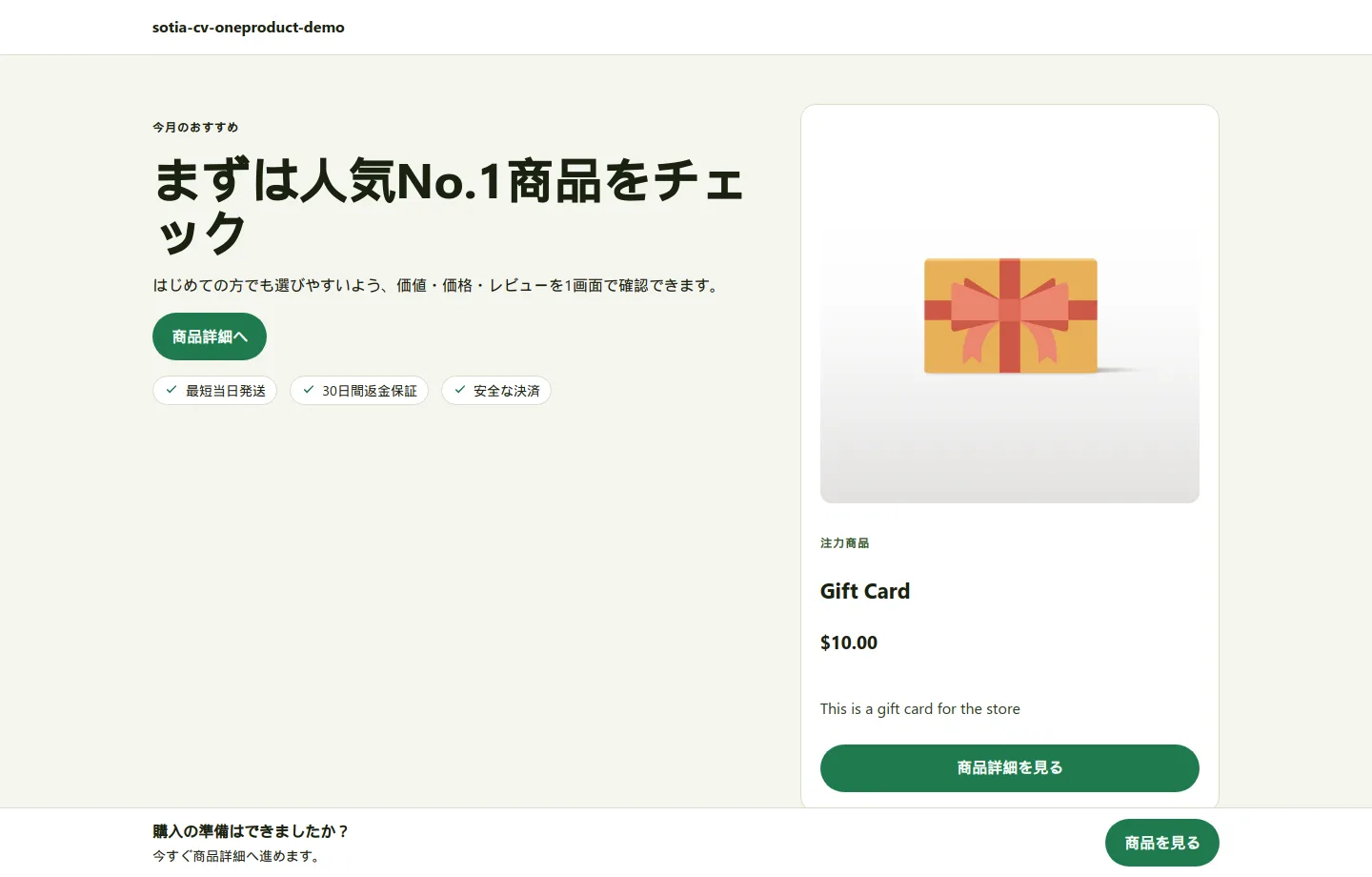The height and width of the screenshot is (877, 1372).
Task: Select the Gift Card product title
Action: coord(864,591)
